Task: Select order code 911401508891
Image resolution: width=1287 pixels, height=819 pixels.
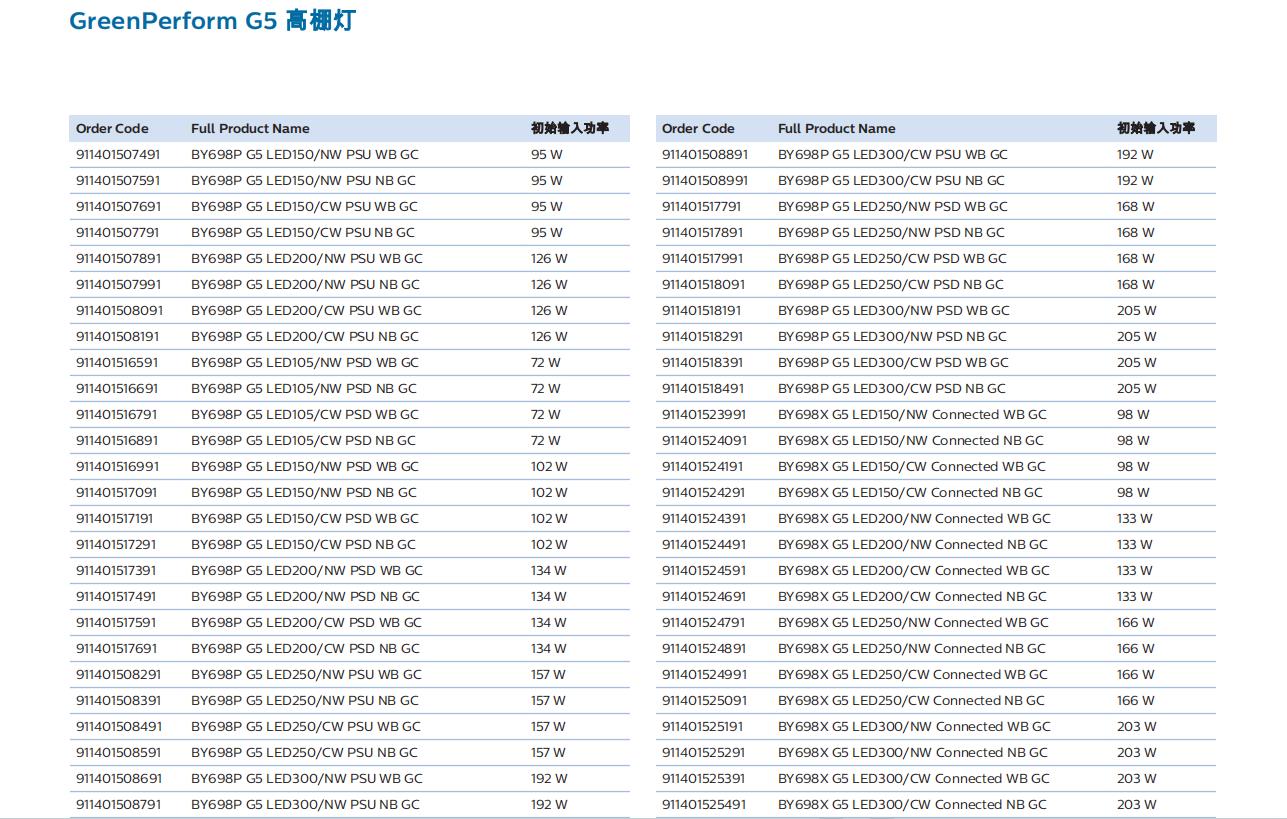Action: click(x=705, y=155)
